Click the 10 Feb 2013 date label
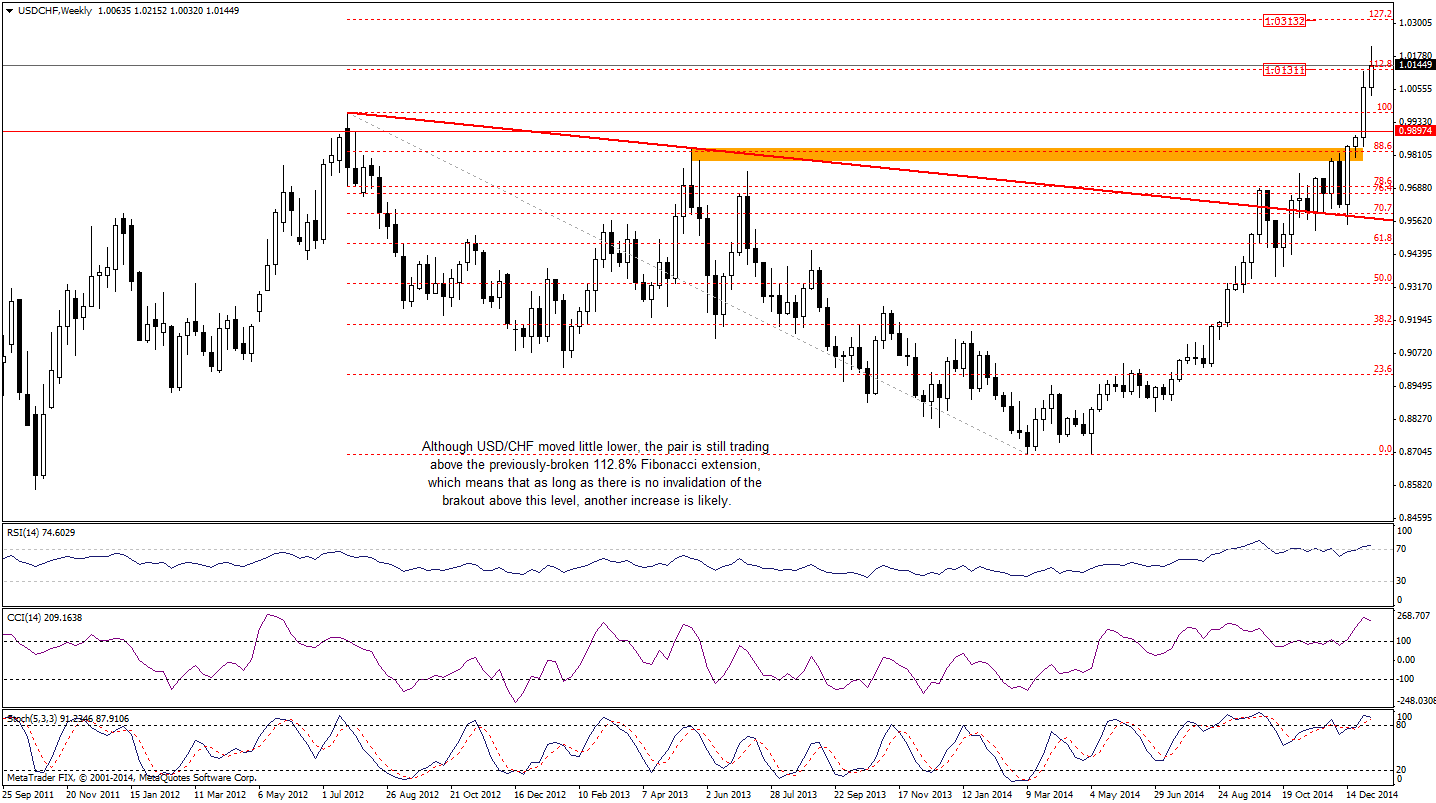 (x=603, y=795)
